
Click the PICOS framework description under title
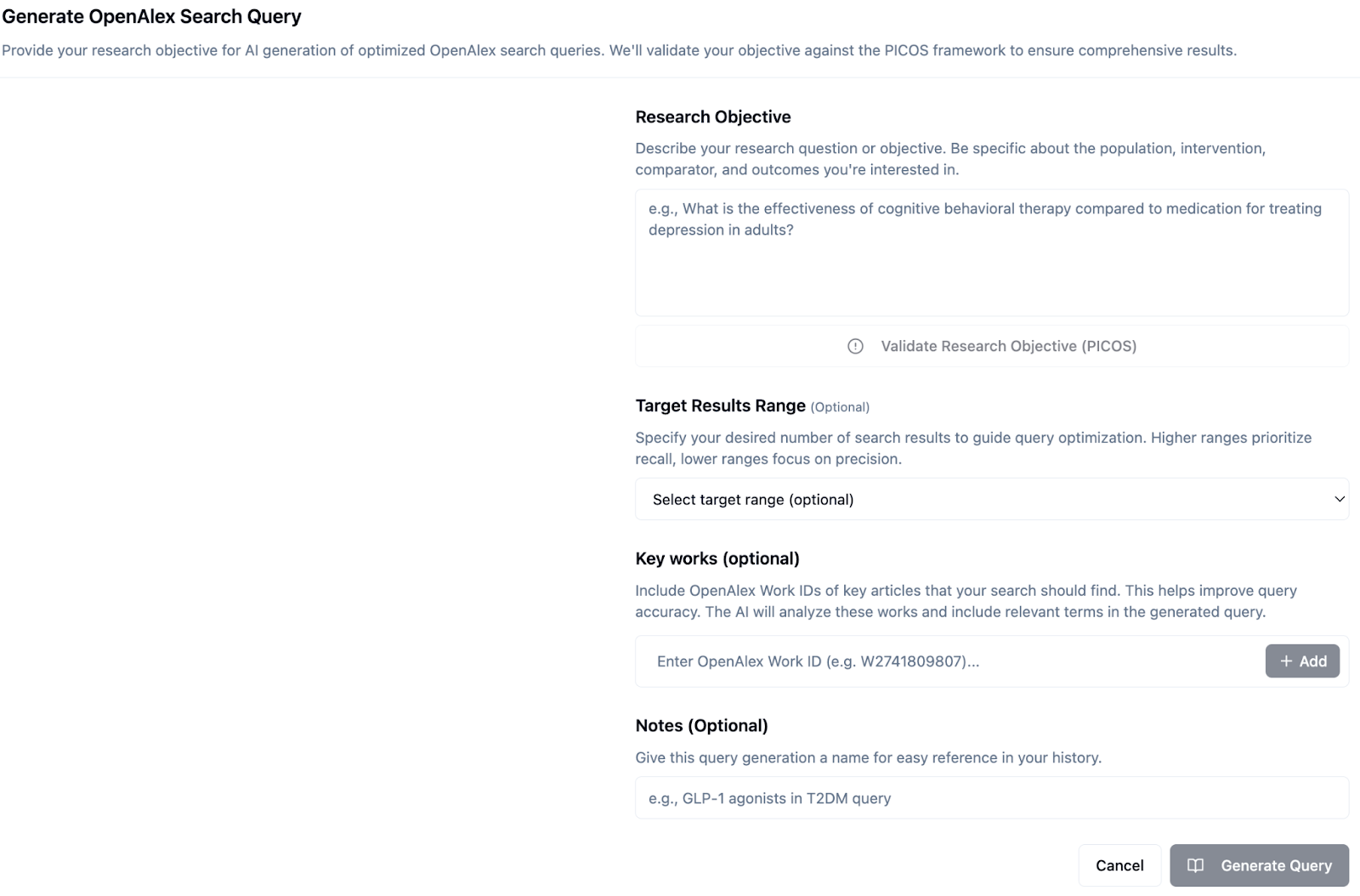tap(619, 50)
